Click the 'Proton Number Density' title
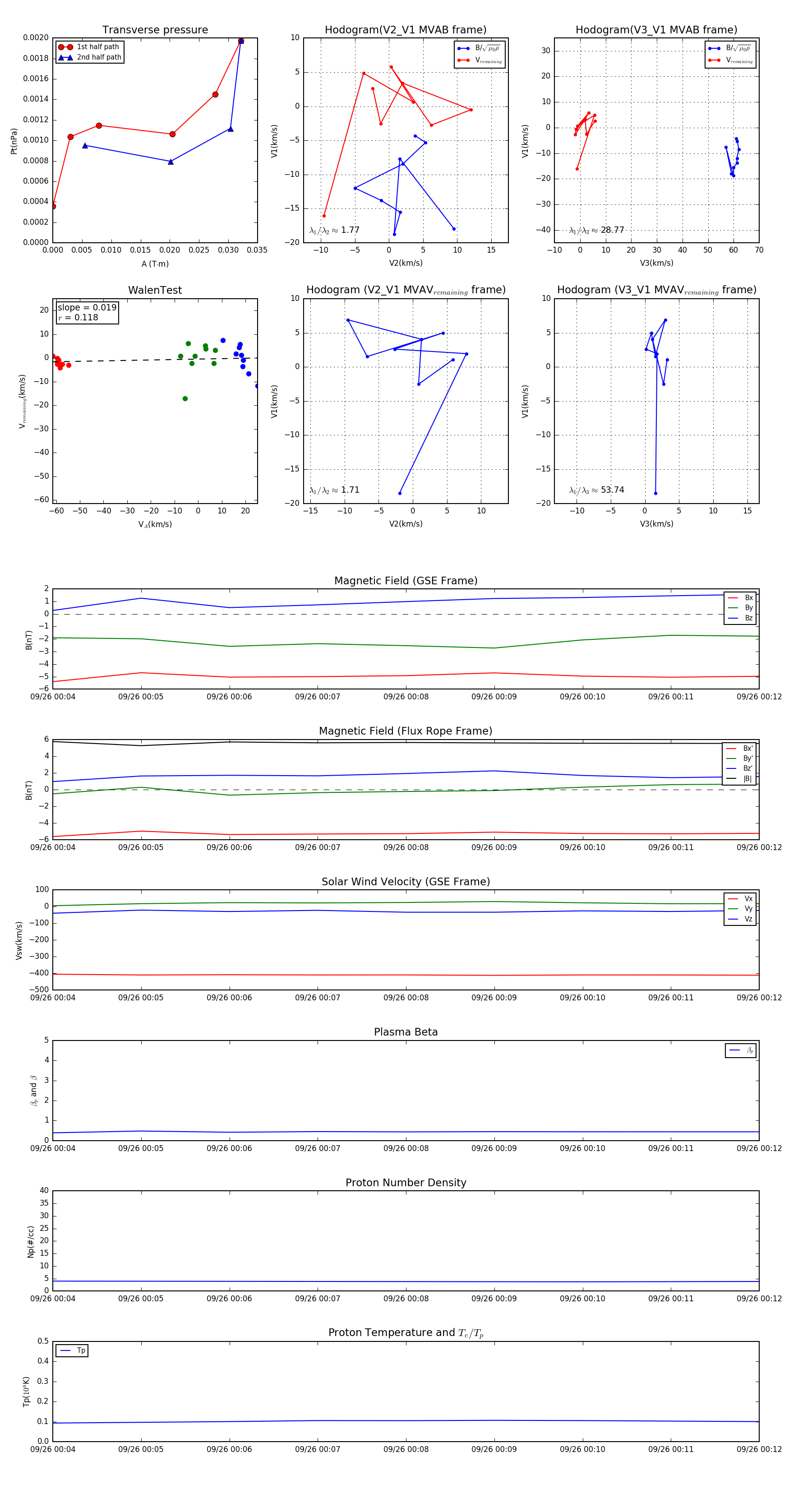This screenshot has height=1489, width=812. click(406, 1182)
